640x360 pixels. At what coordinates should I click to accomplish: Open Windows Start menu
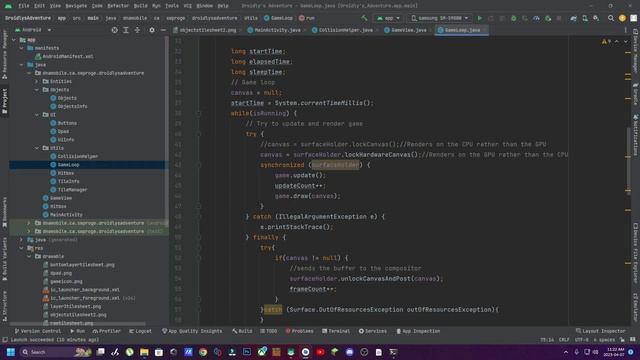pos(11,352)
